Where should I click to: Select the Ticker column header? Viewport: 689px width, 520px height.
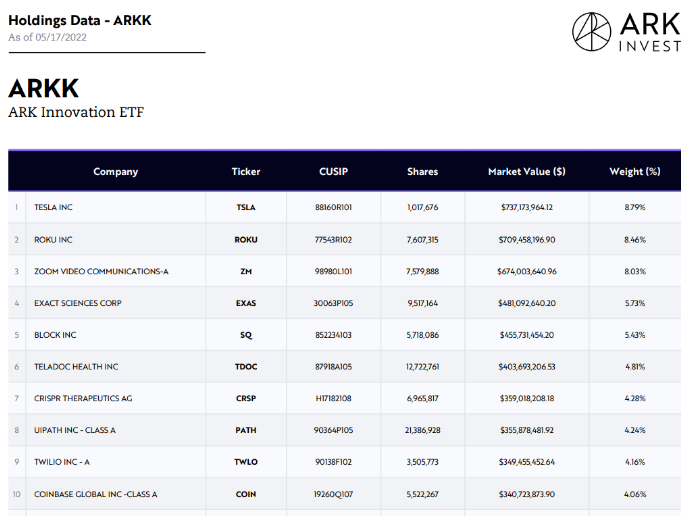click(x=246, y=172)
